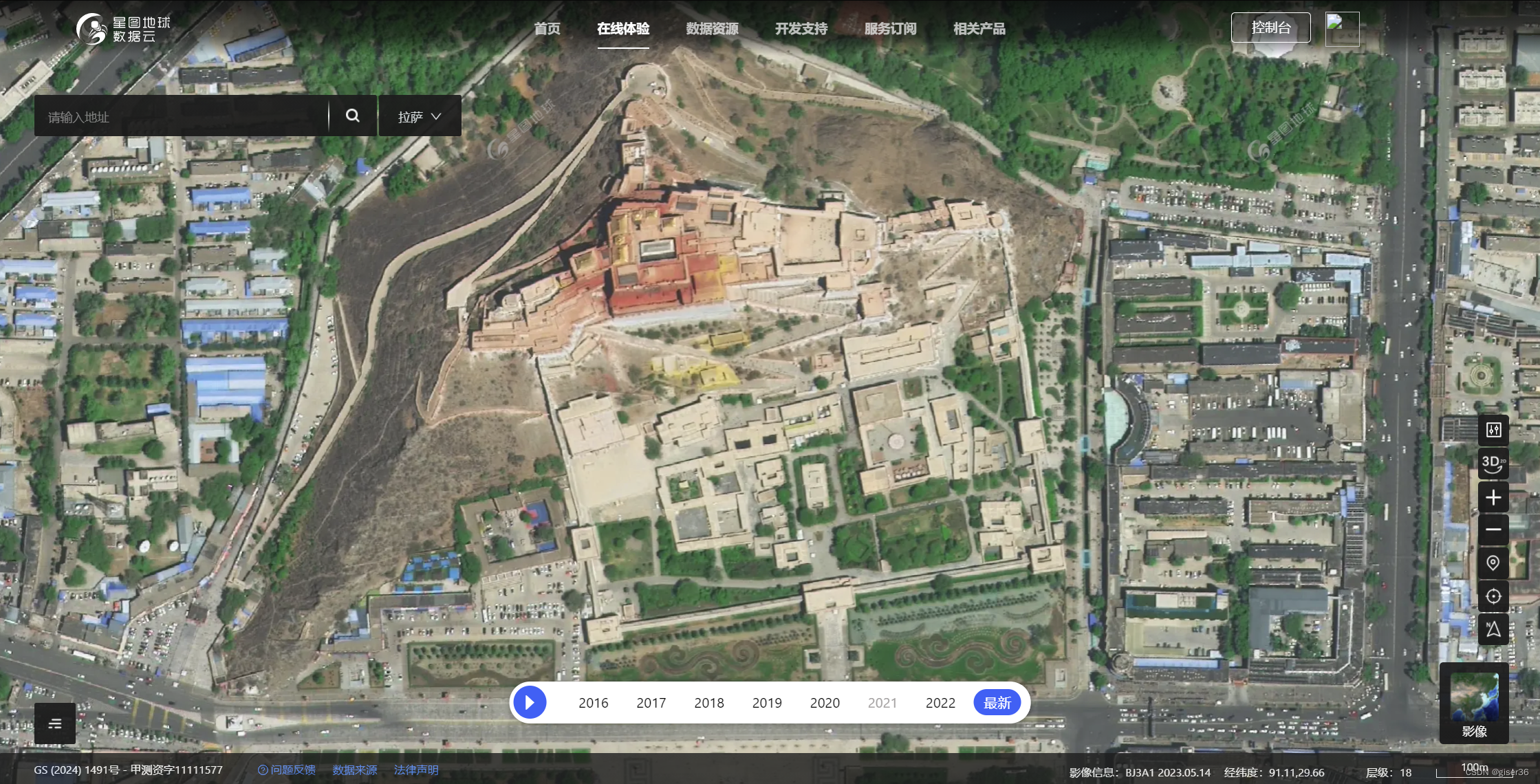The height and width of the screenshot is (784, 1540).
Task: Select year 2021 on the timeline
Action: 882,703
